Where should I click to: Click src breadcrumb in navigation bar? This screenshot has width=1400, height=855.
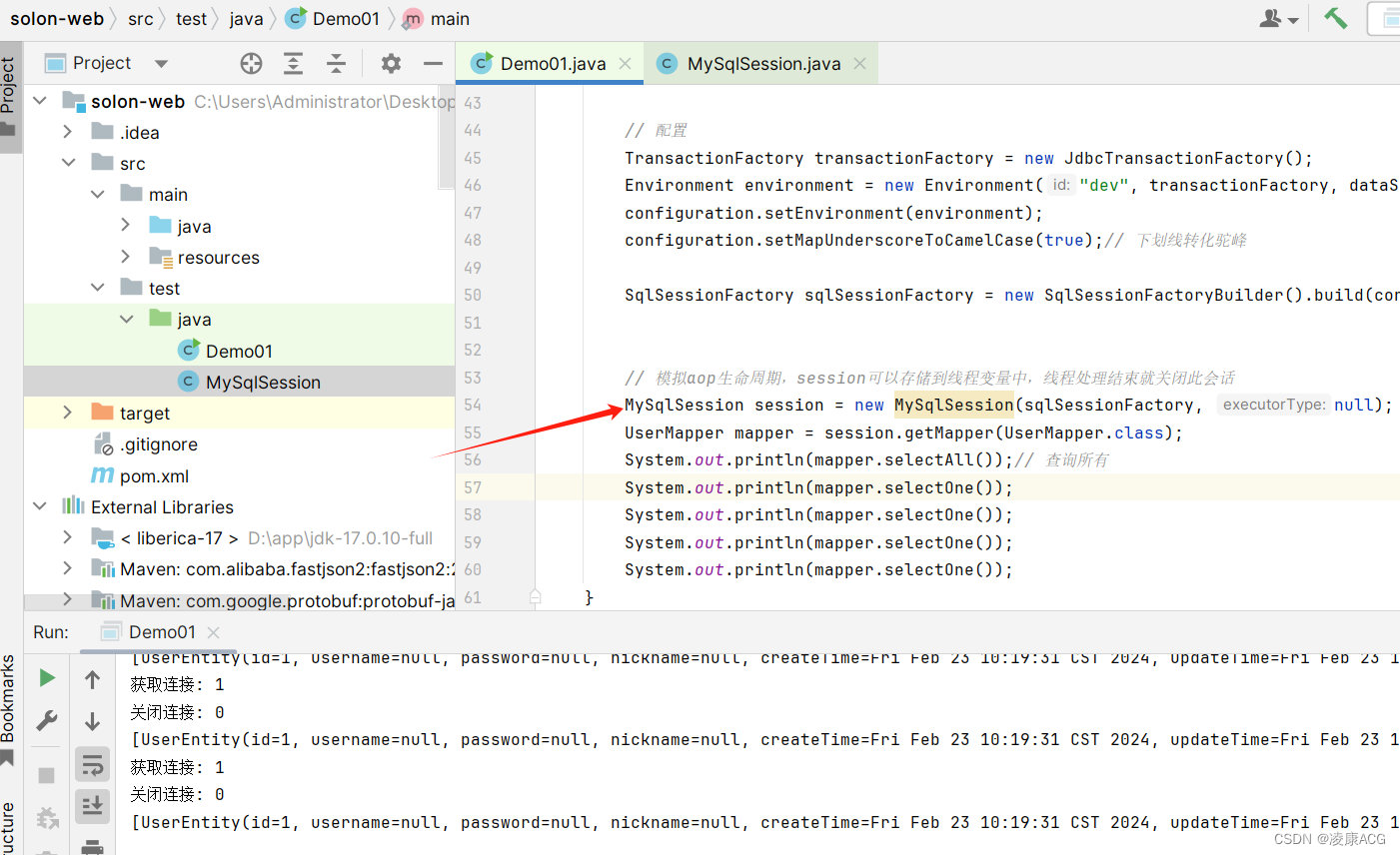tap(141, 19)
